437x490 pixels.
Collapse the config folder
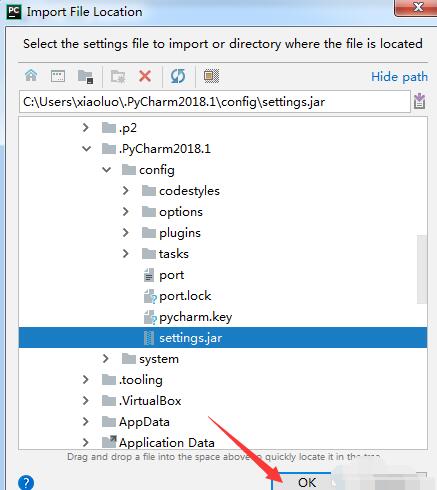tap(106, 170)
